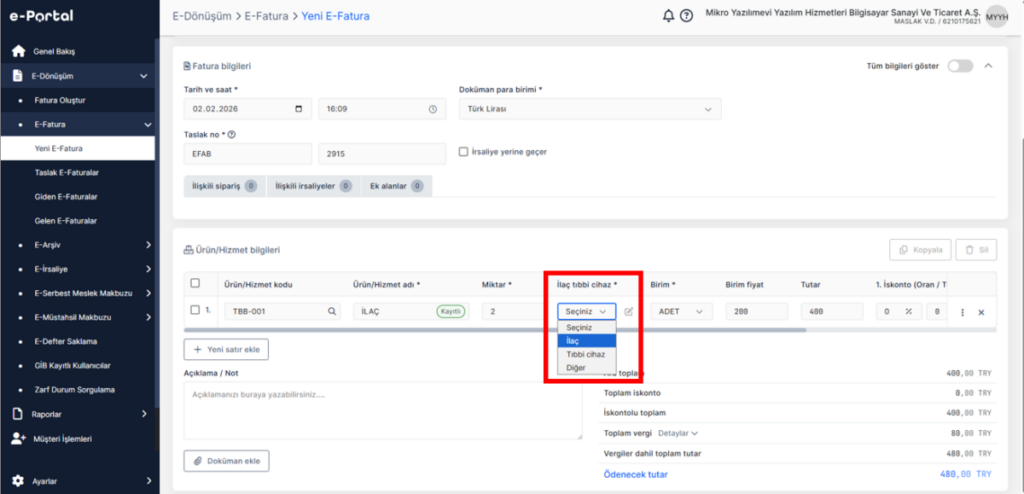Image resolution: width=1024 pixels, height=494 pixels.
Task: Click the edit pencil icon beside İlaç dropdown
Action: (629, 312)
